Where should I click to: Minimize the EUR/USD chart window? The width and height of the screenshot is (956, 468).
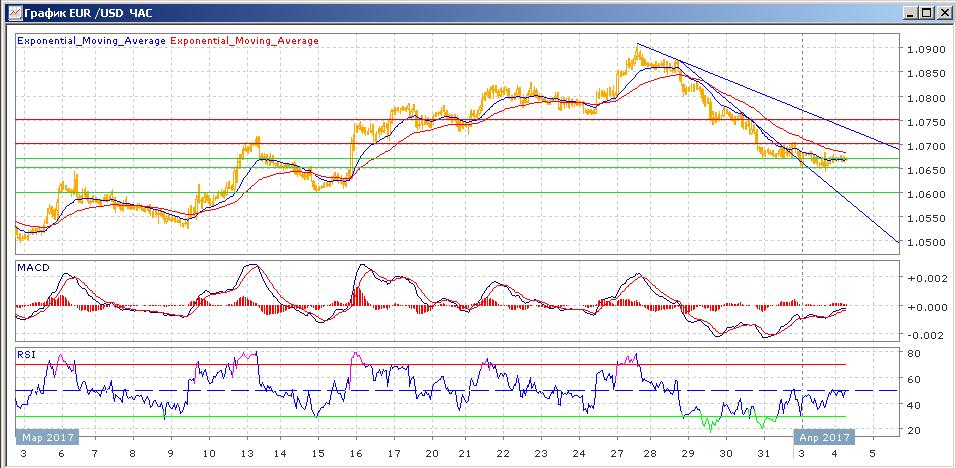click(911, 12)
